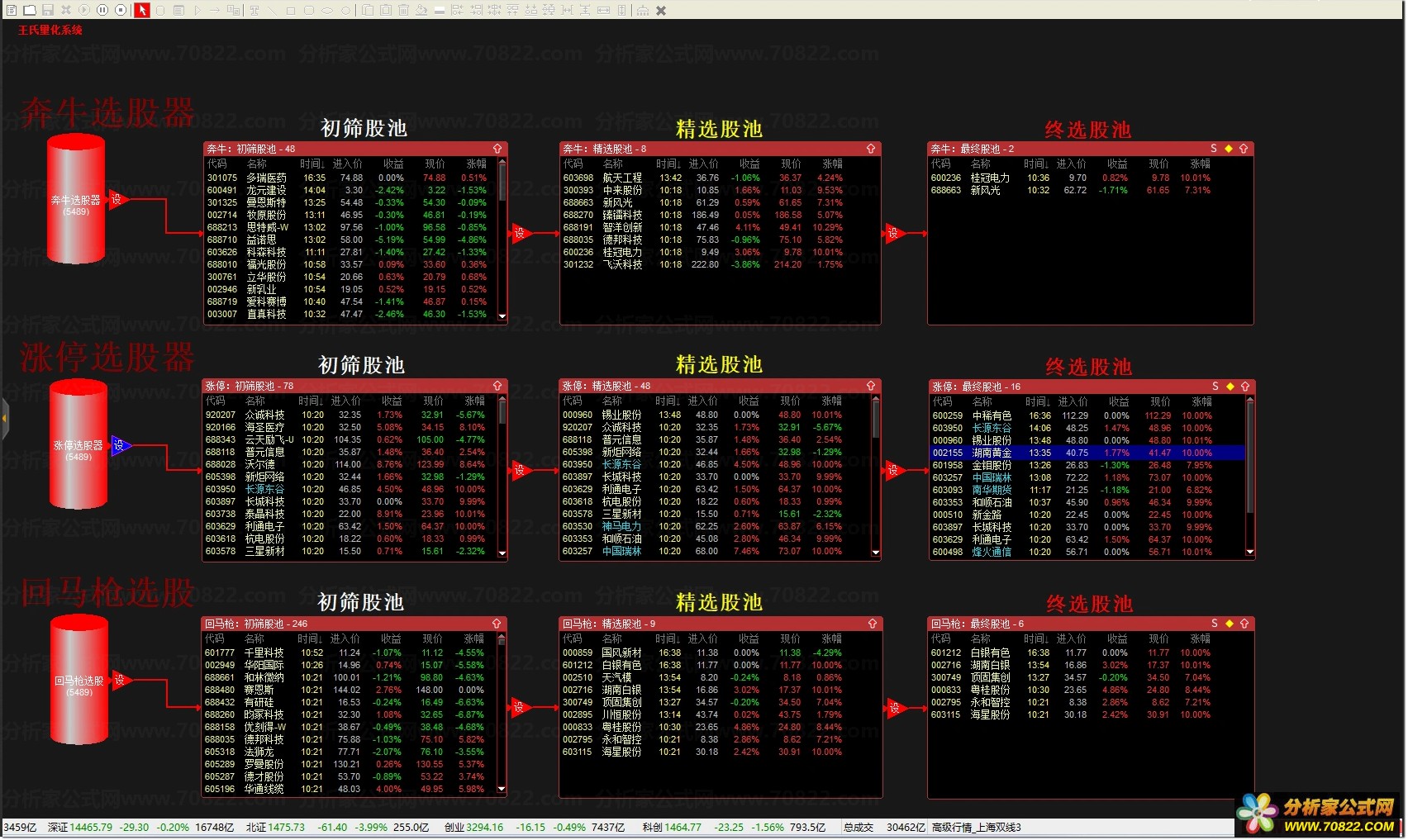Click the new document icon in toolbar

click(12, 10)
